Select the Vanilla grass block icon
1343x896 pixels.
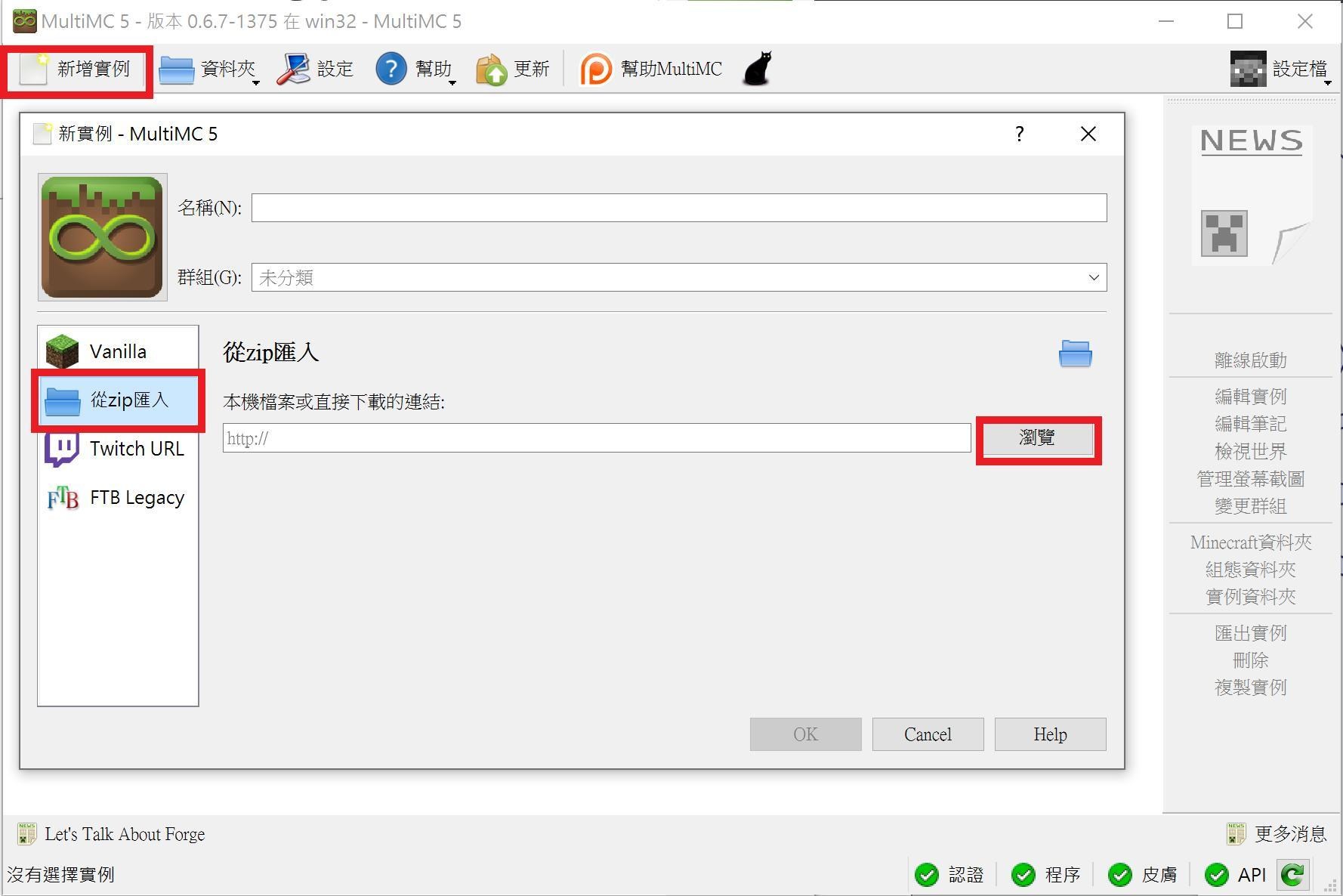tap(63, 350)
